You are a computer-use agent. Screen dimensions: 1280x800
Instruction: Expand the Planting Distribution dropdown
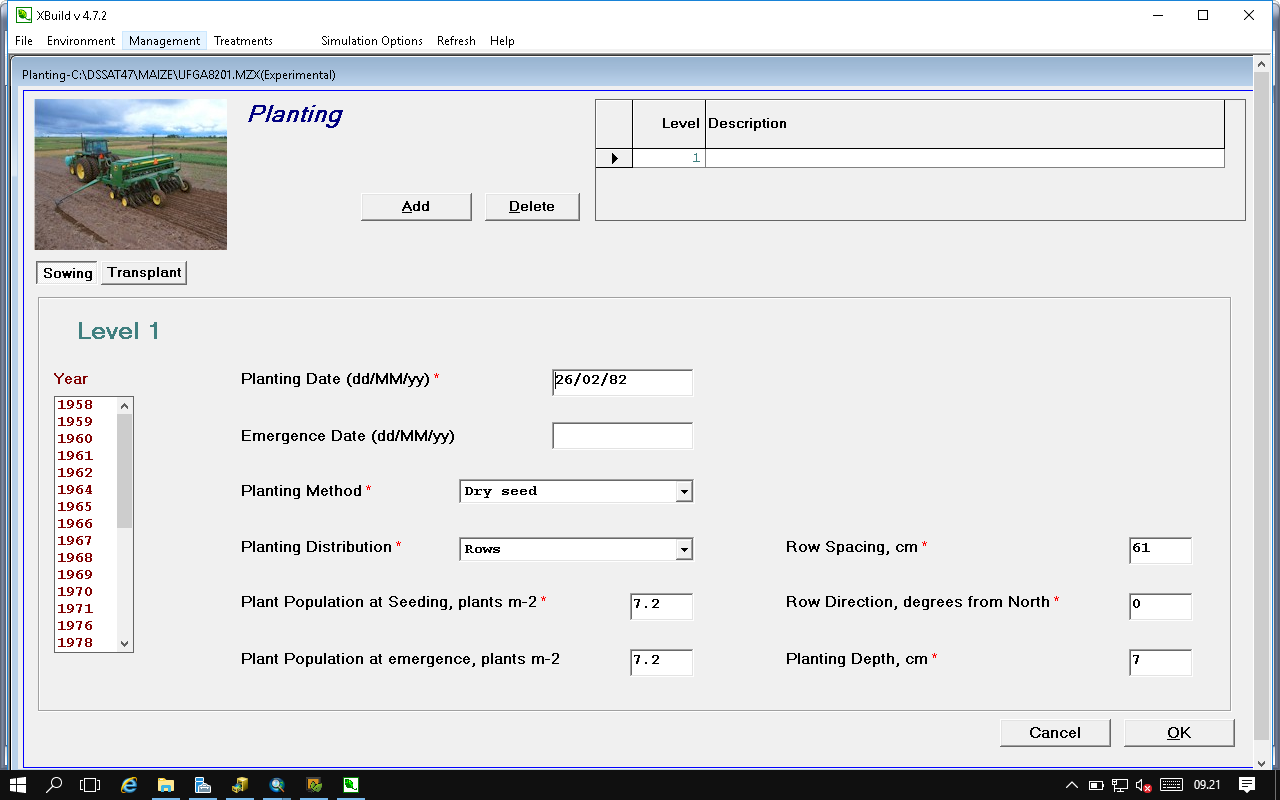click(684, 549)
